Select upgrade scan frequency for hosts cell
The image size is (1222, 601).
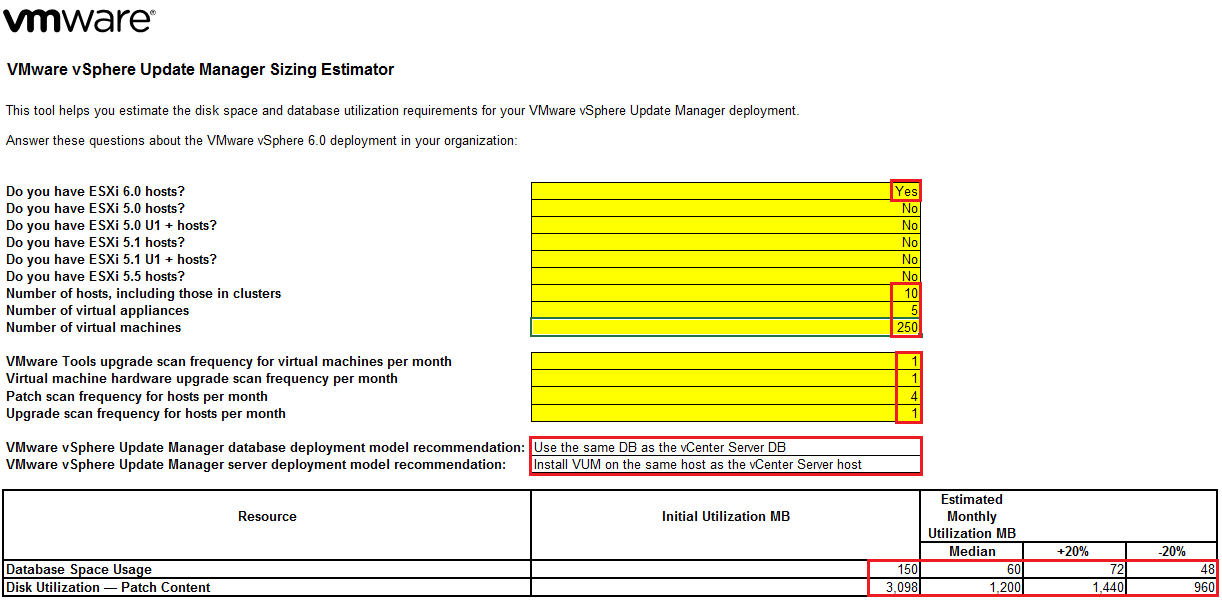(x=725, y=412)
